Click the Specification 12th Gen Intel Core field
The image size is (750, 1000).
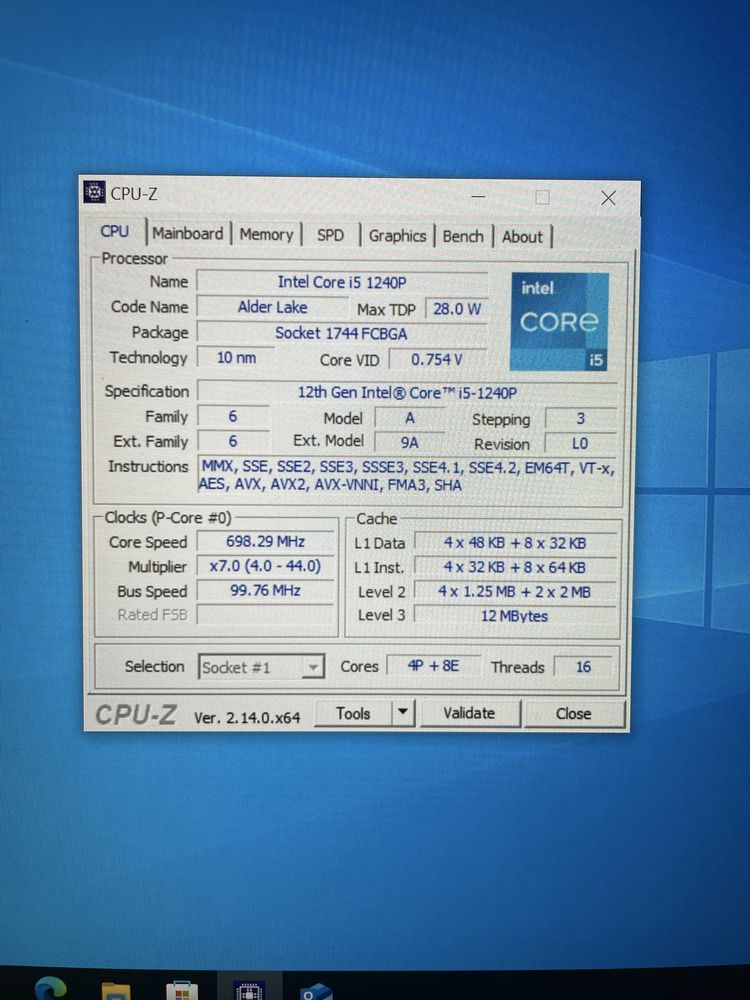click(x=407, y=392)
